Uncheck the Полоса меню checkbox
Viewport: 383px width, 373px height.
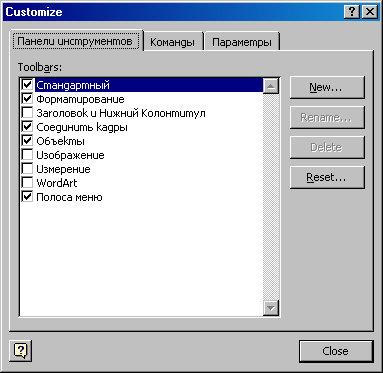tap(27, 197)
